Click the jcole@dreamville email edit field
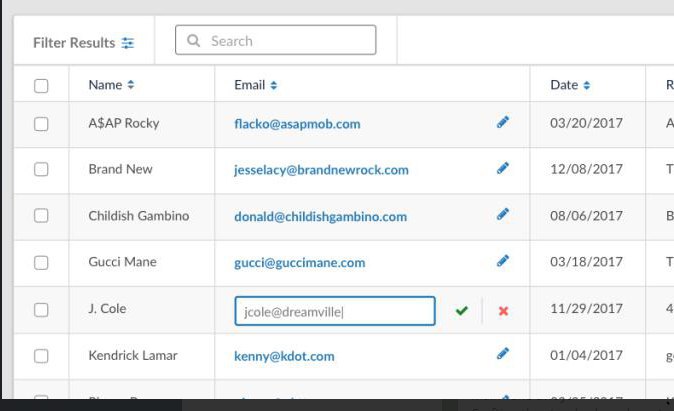Viewport: 674px width, 411px height. [335, 311]
